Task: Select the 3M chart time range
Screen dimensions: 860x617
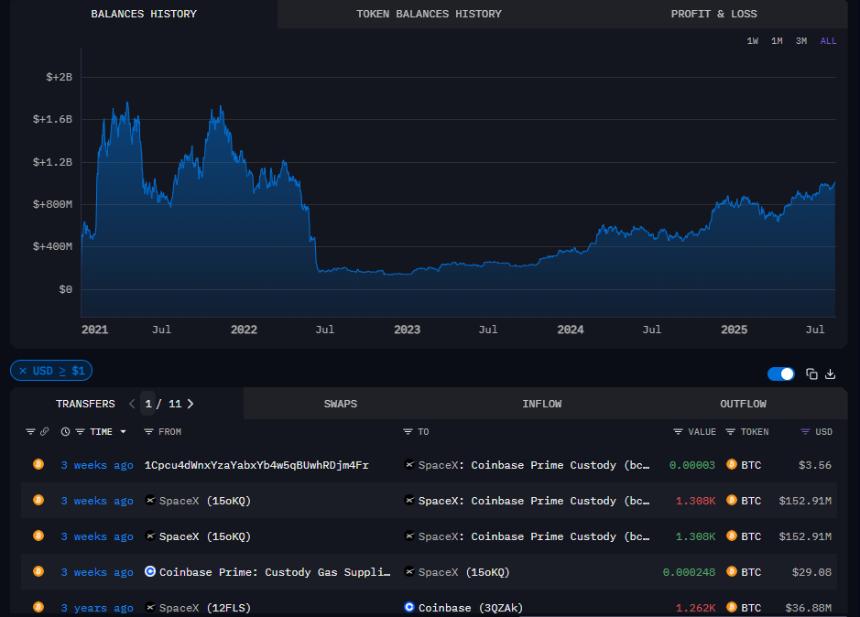Action: pyautogui.click(x=801, y=41)
